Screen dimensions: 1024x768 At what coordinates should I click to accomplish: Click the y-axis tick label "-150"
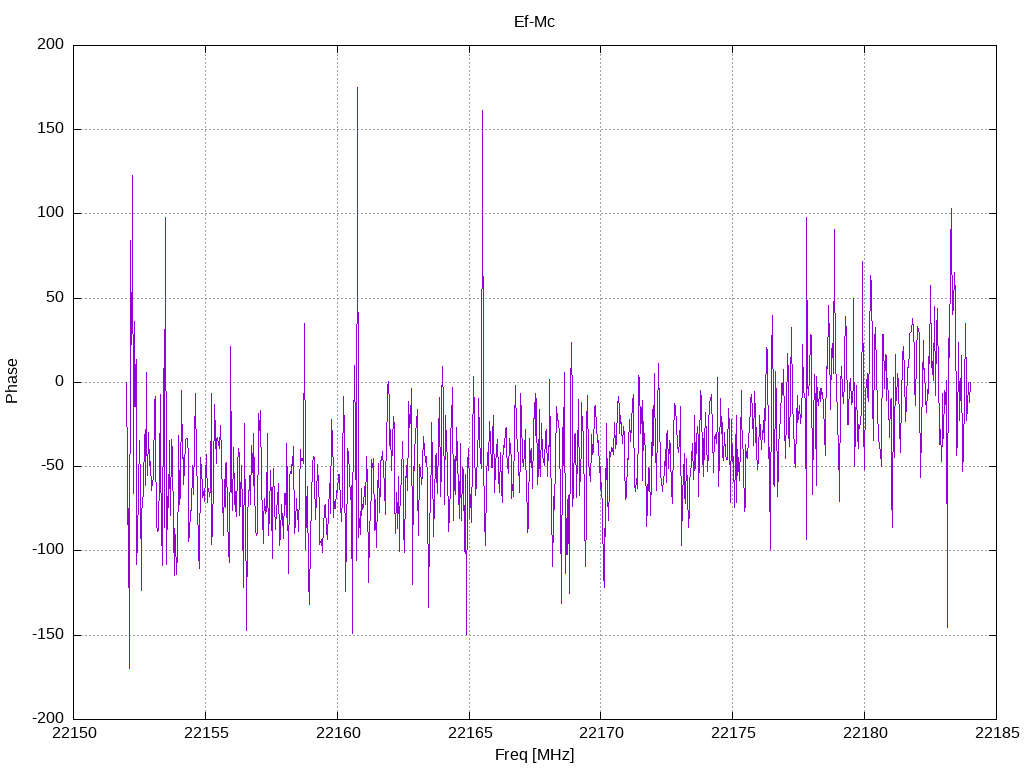pyautogui.click(x=48, y=635)
